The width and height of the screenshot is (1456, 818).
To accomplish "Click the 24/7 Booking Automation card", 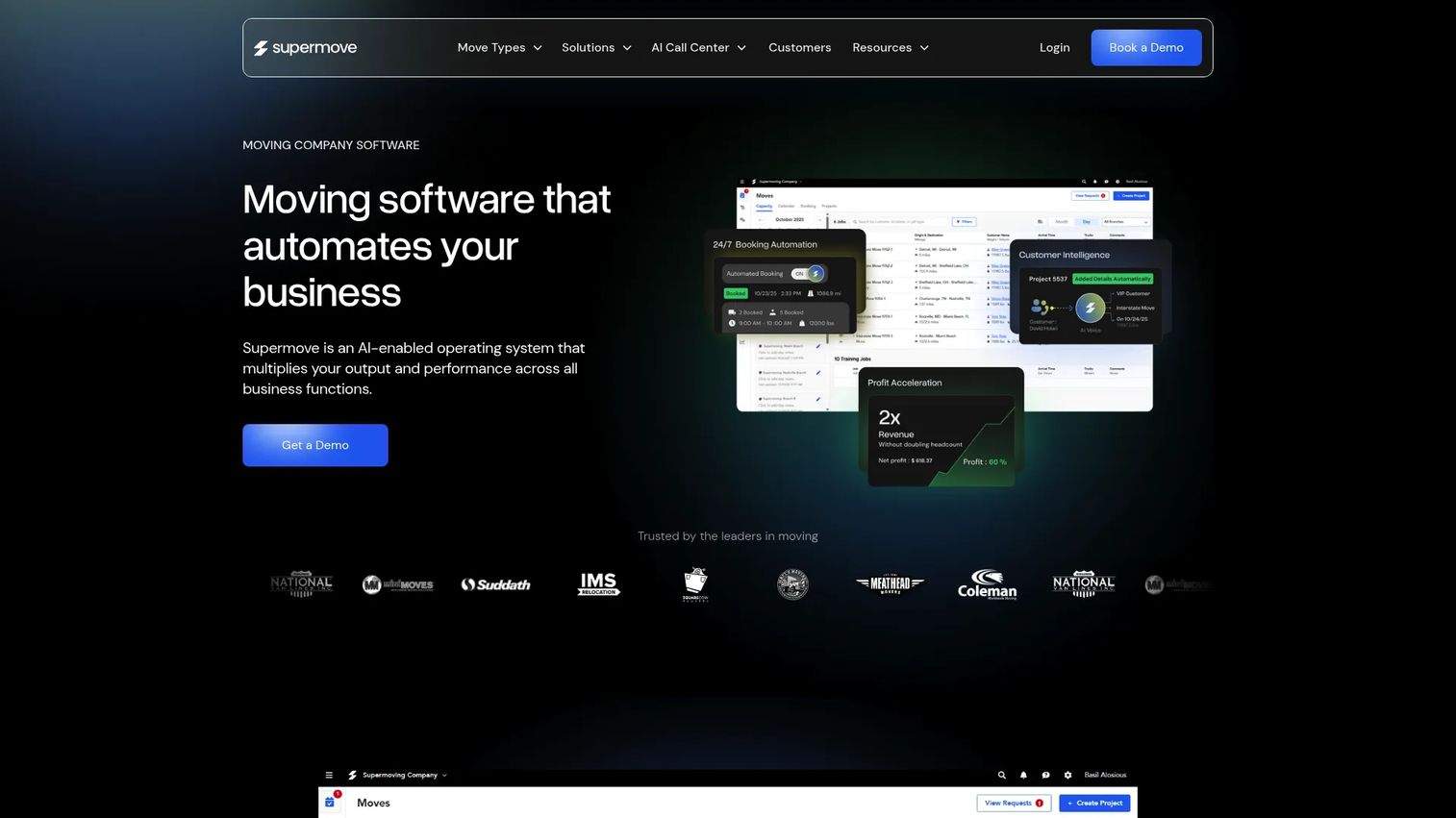I will [785, 282].
